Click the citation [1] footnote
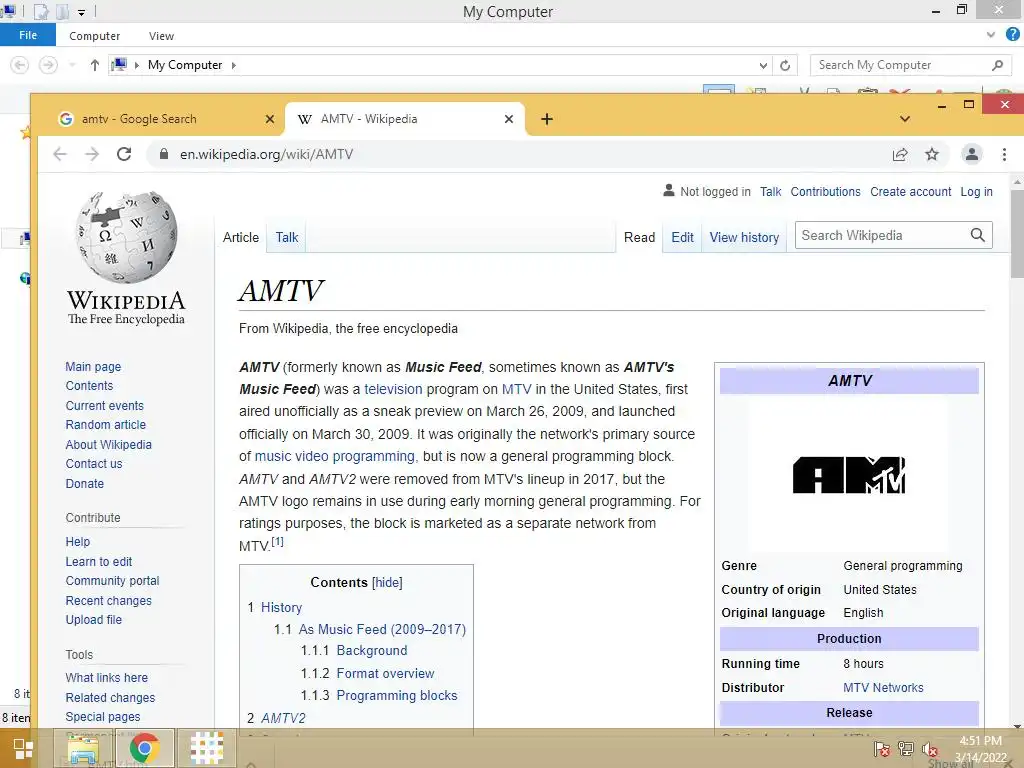1024x768 pixels. point(278,541)
